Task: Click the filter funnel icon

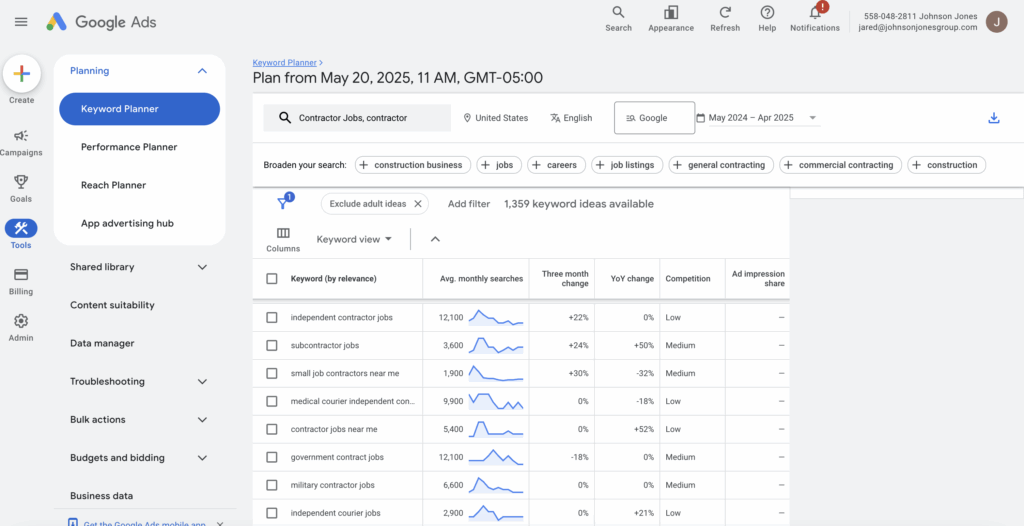Action: click(282, 203)
